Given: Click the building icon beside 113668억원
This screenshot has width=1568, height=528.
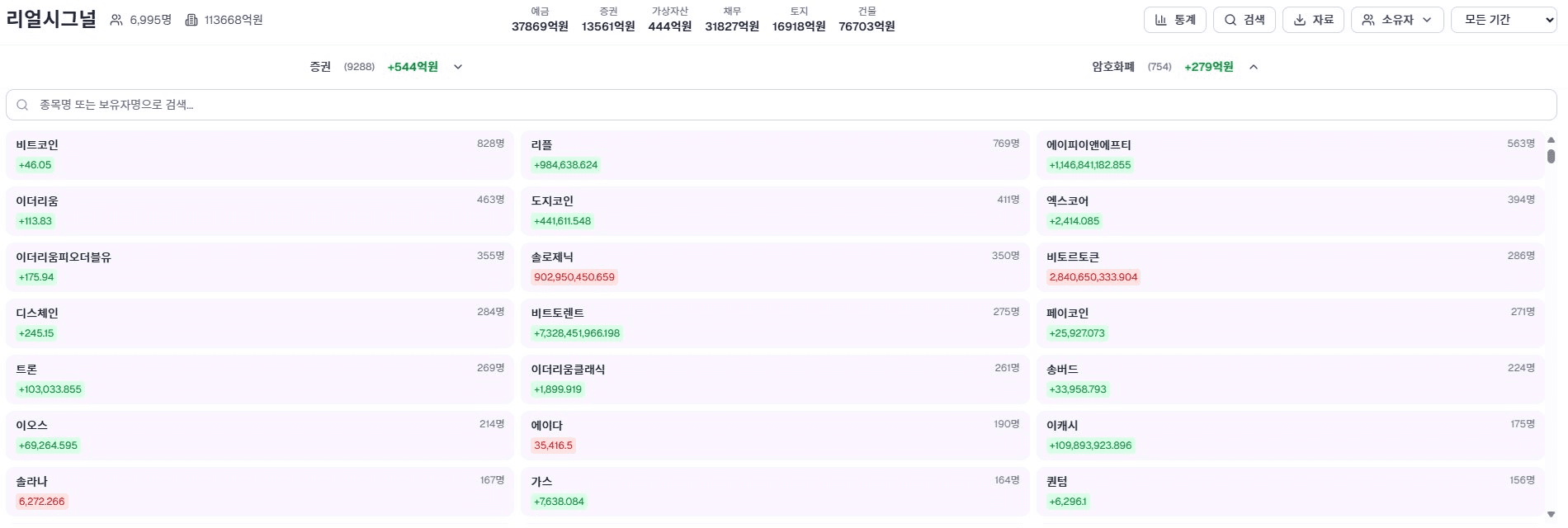Looking at the screenshot, I should (x=191, y=20).
